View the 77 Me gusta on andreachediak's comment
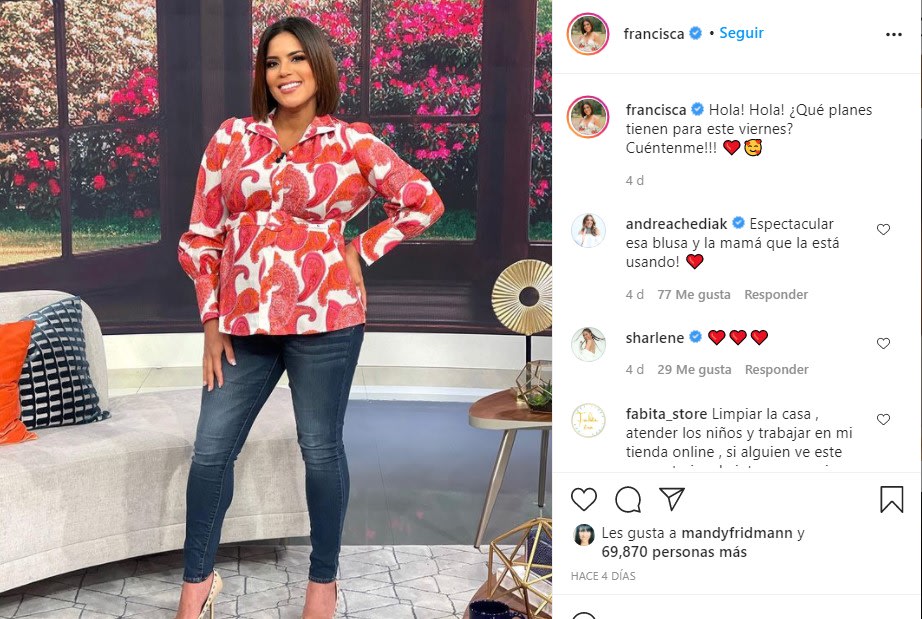922x619 pixels. [694, 295]
